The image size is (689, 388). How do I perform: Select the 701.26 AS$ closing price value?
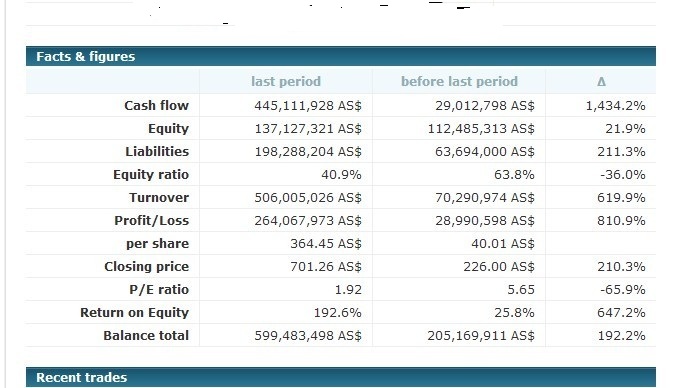tap(326, 266)
